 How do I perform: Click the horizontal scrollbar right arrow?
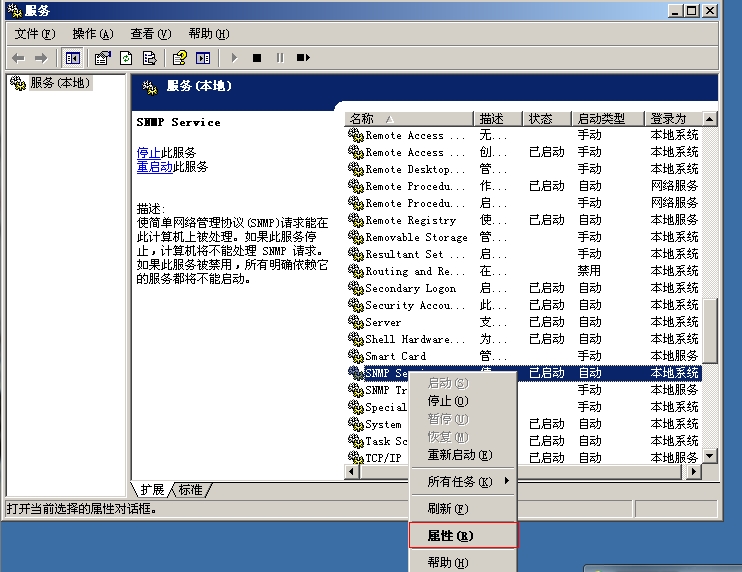click(694, 472)
